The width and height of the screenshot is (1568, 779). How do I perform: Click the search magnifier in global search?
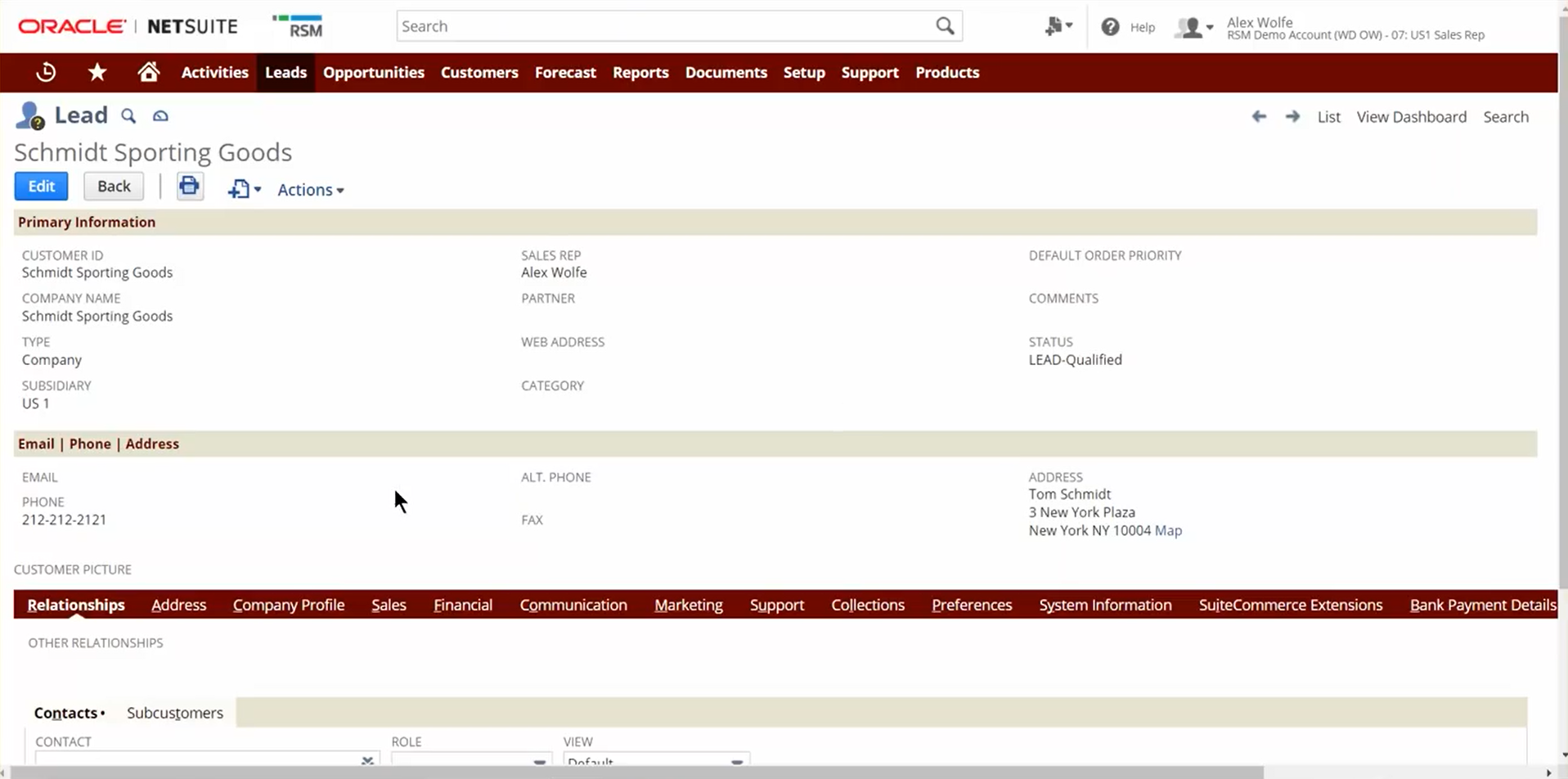pyautogui.click(x=945, y=26)
